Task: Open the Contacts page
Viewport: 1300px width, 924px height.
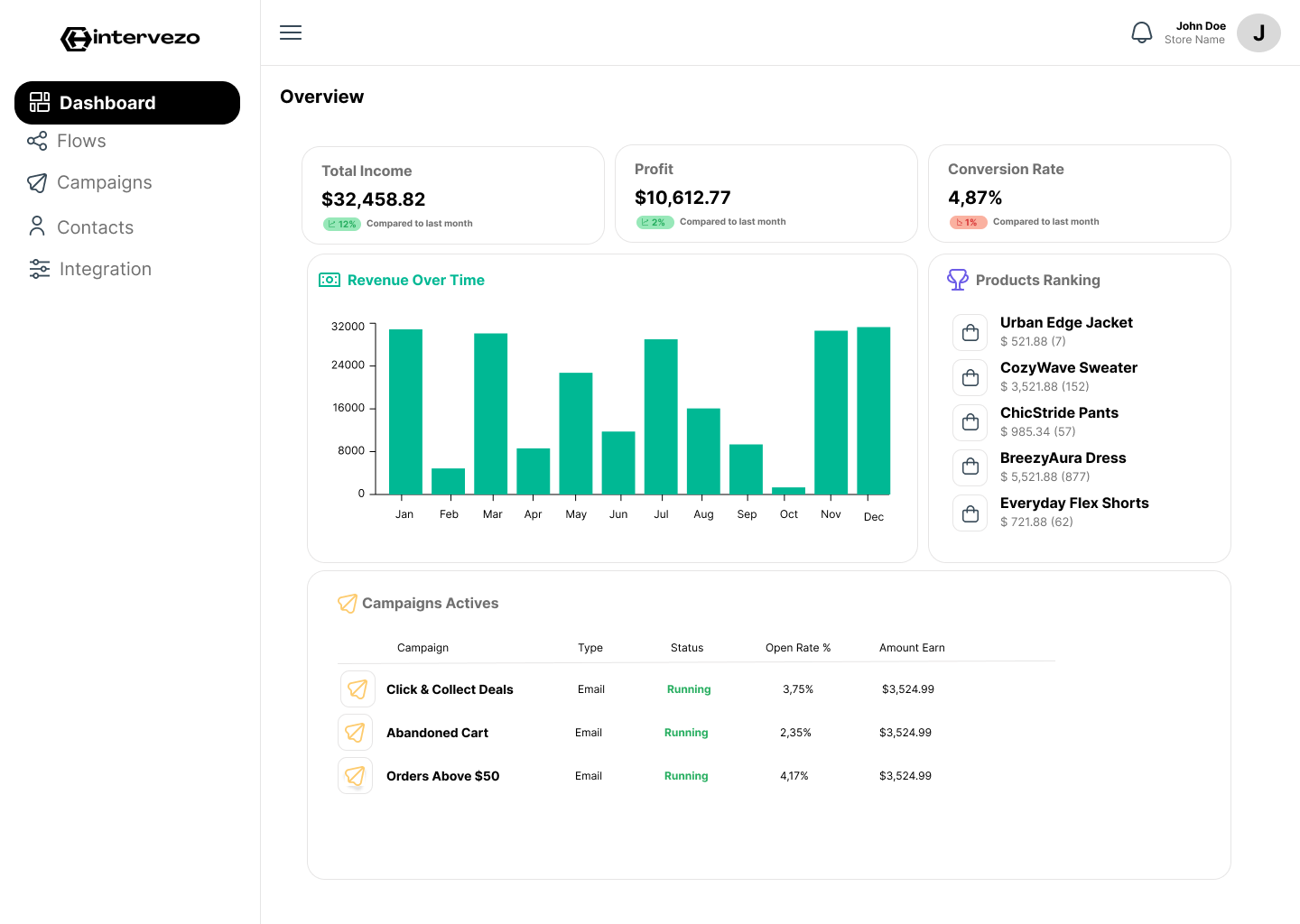Action: tap(95, 226)
